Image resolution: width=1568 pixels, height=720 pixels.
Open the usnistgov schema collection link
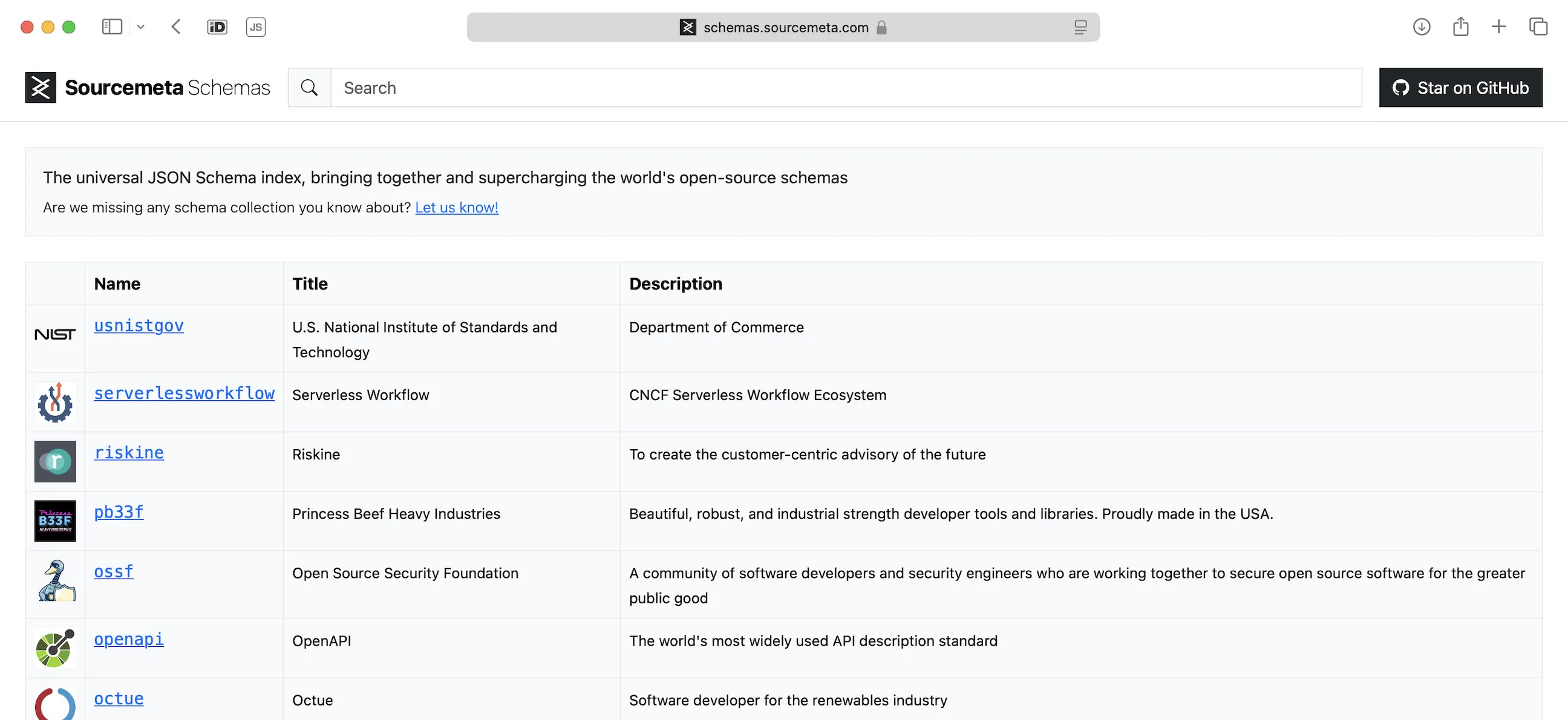coord(139,326)
